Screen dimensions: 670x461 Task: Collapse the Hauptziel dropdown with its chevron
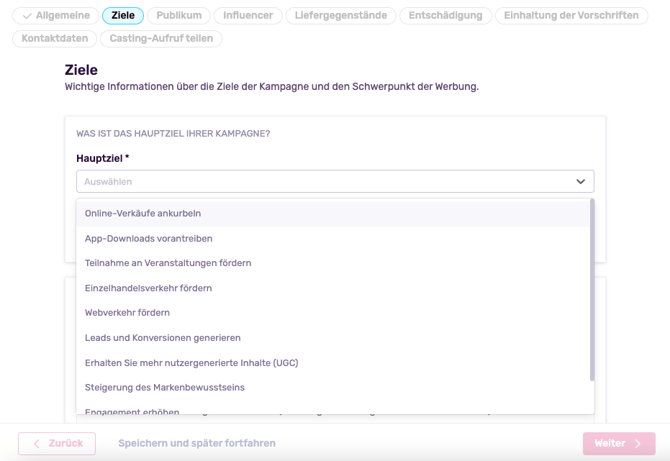[580, 182]
